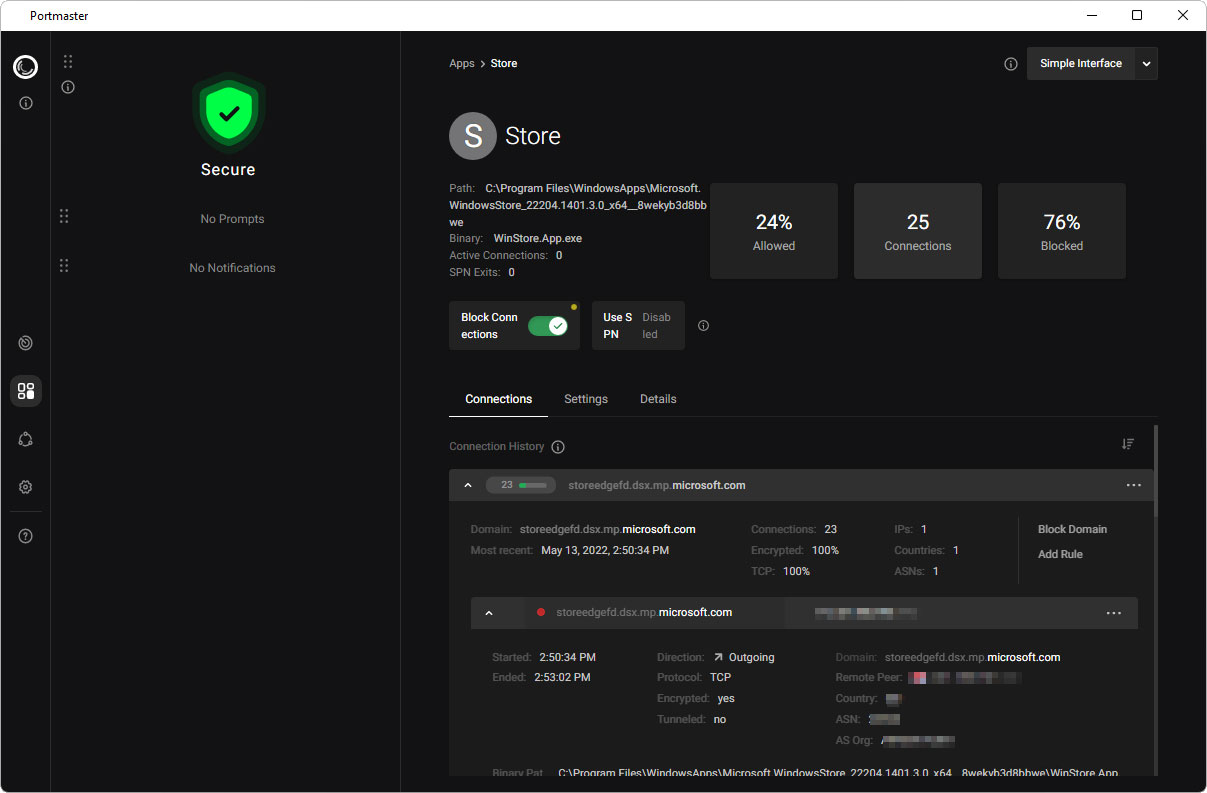Open the Apps grid icon in sidebar
Image resolution: width=1207 pixels, height=793 pixels.
click(26, 391)
